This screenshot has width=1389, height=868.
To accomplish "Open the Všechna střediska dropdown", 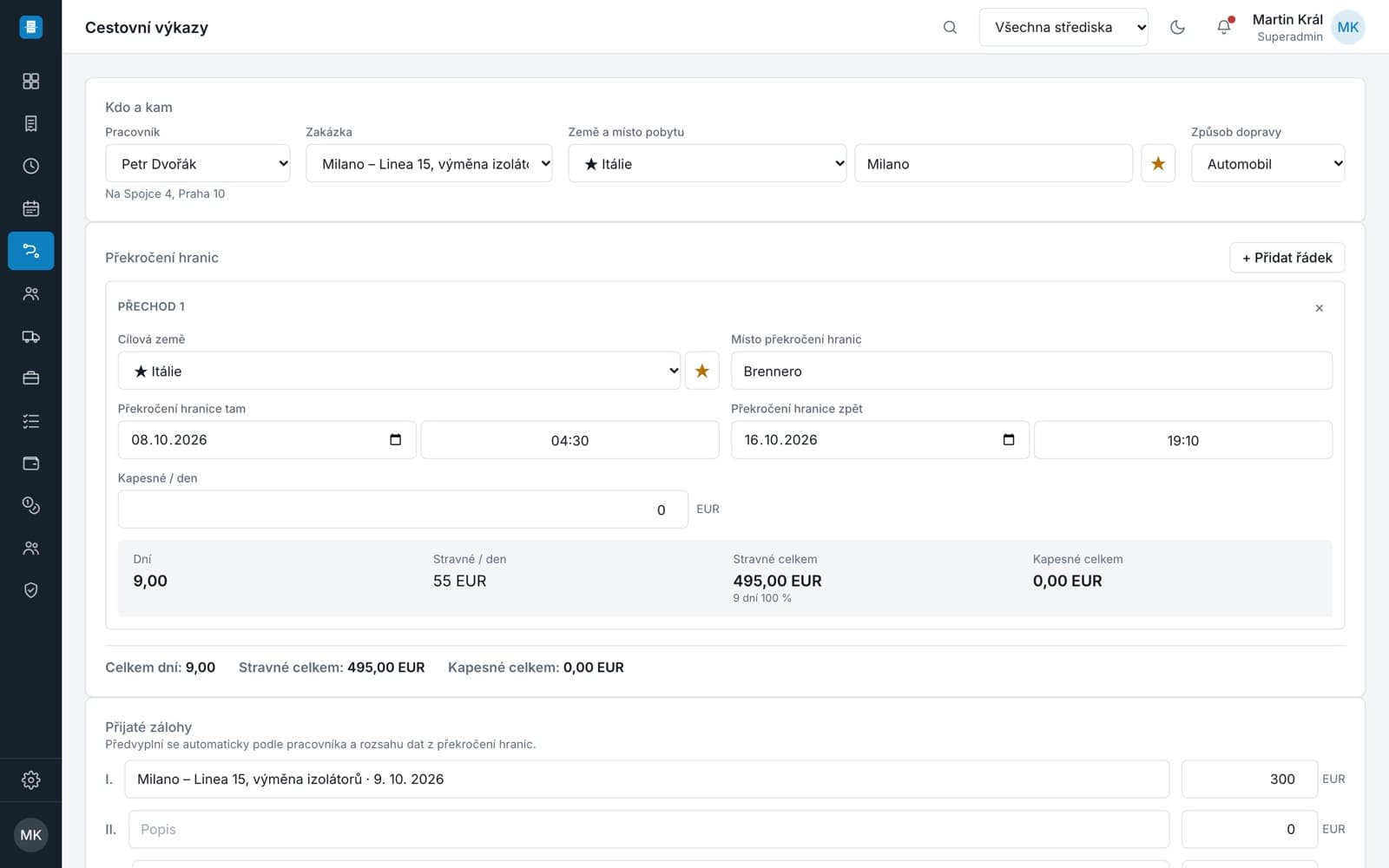I will [1063, 27].
